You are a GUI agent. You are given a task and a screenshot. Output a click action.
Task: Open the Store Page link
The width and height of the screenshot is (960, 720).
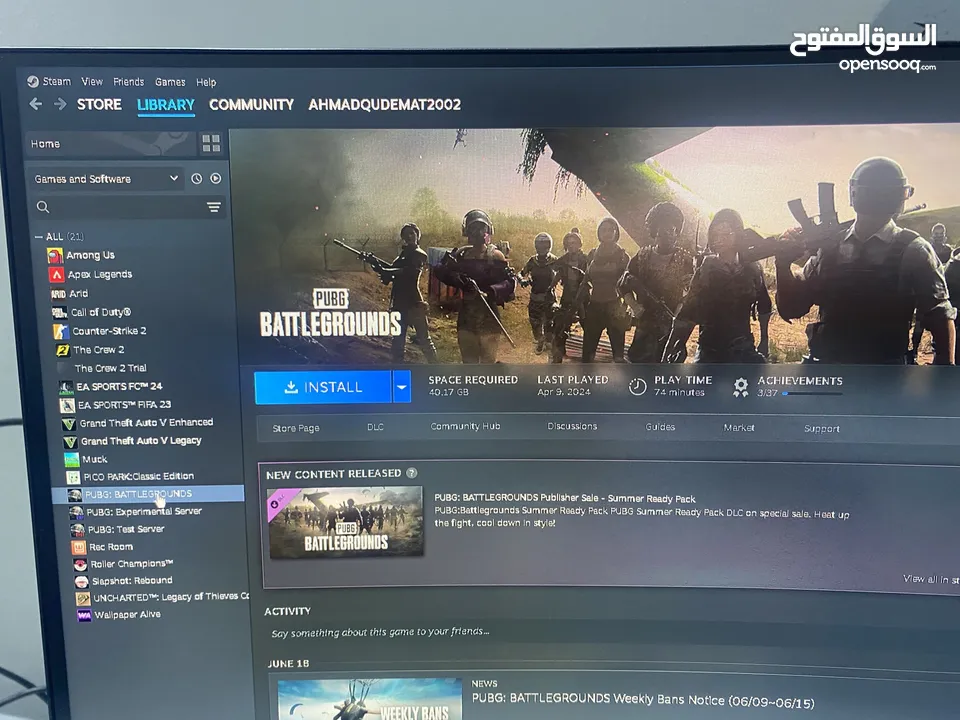[296, 428]
